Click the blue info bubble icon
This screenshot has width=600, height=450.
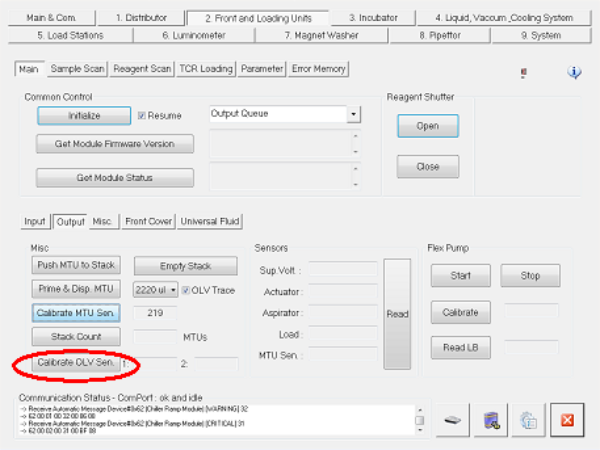(575, 72)
